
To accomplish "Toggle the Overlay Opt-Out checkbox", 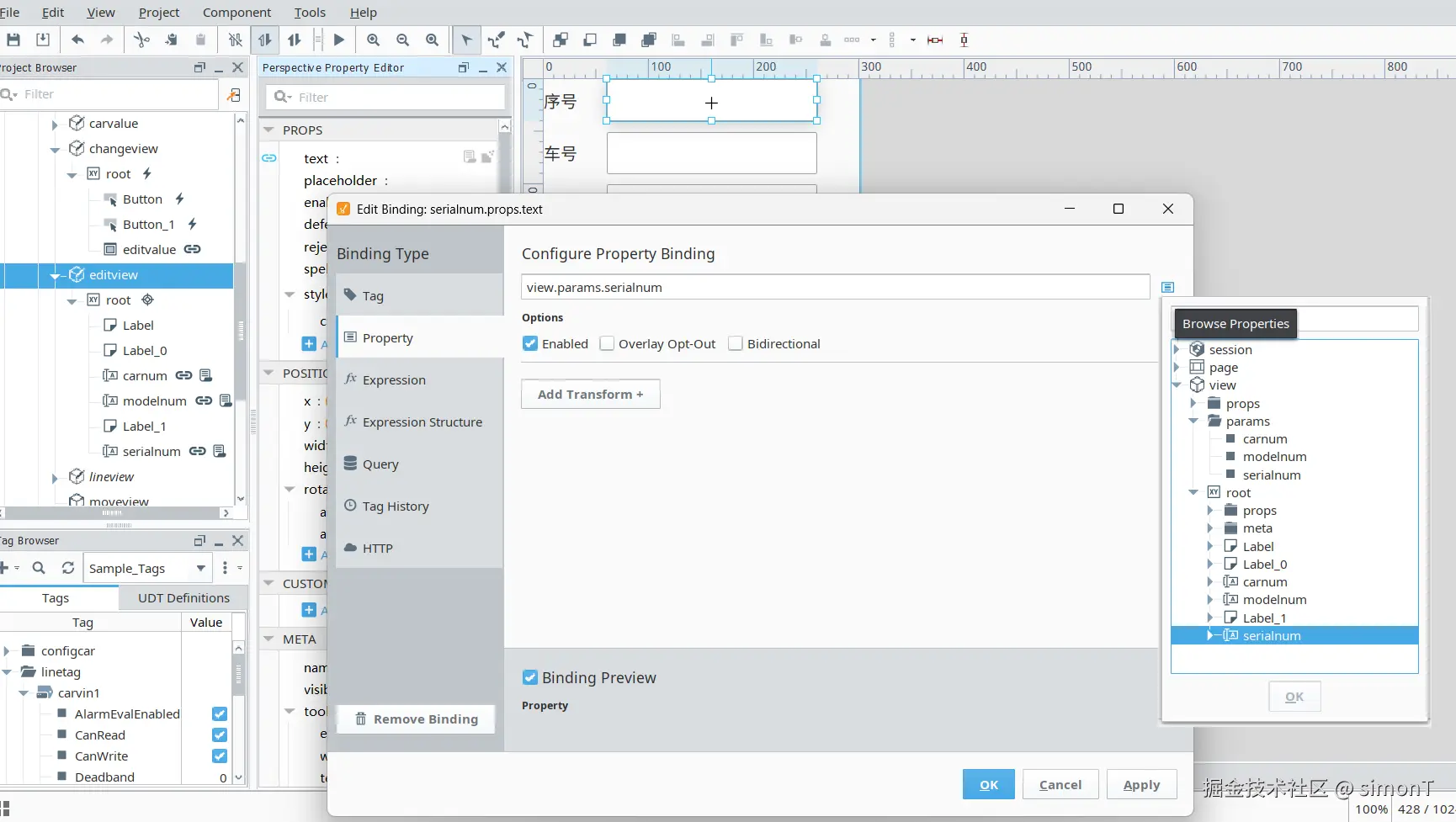I will [607, 343].
